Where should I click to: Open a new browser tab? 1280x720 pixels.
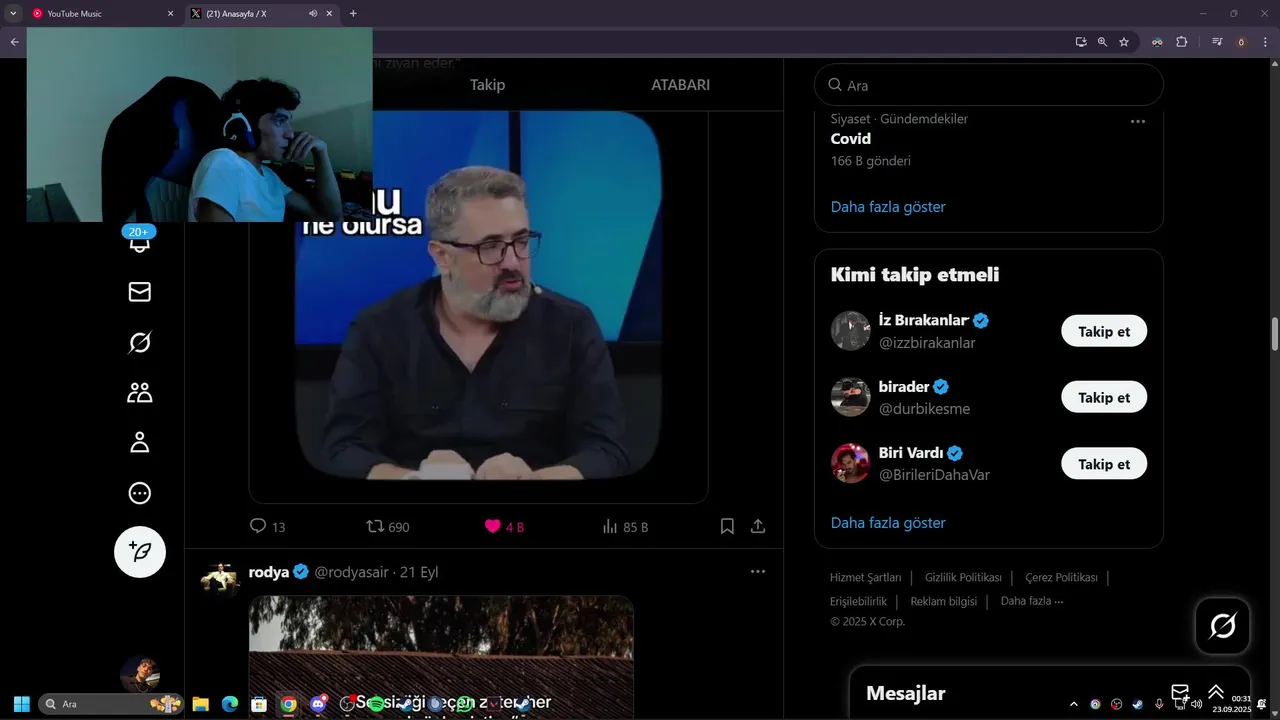tap(353, 14)
